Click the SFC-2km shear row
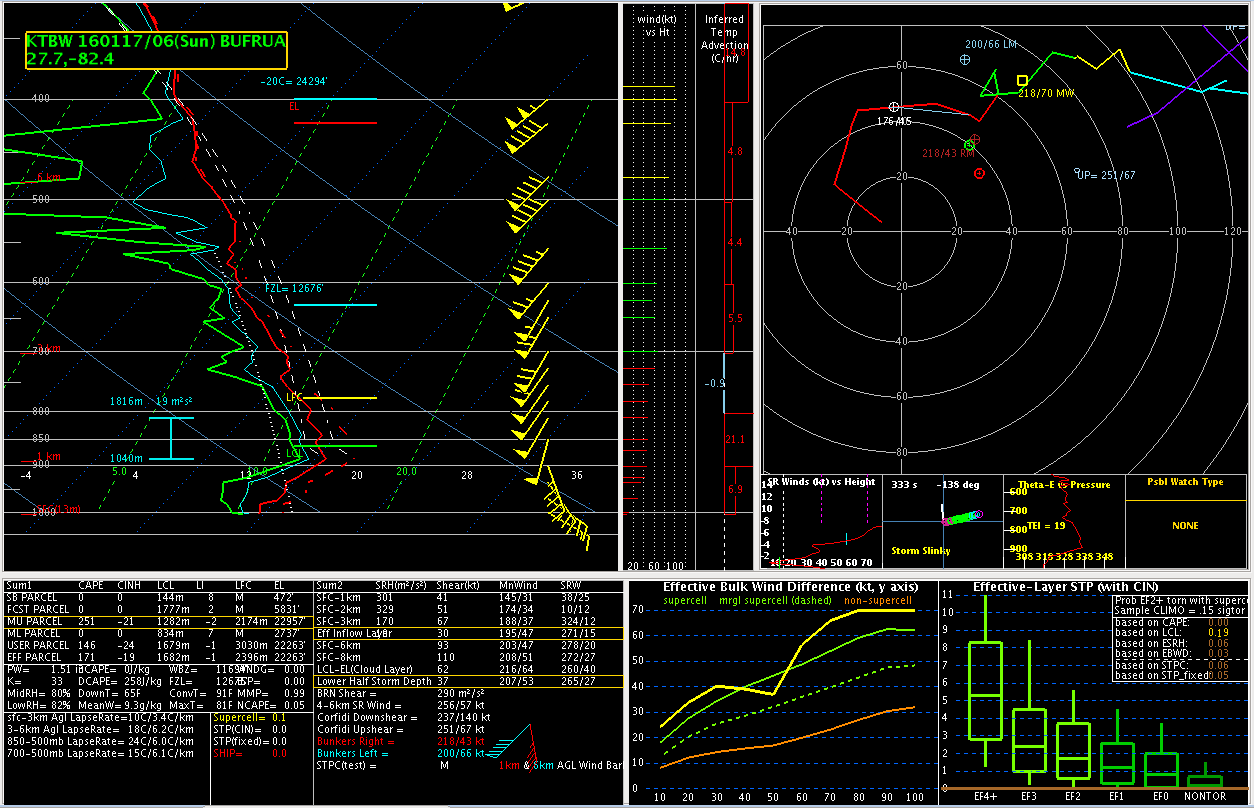This screenshot has height=808, width=1254. (469, 609)
